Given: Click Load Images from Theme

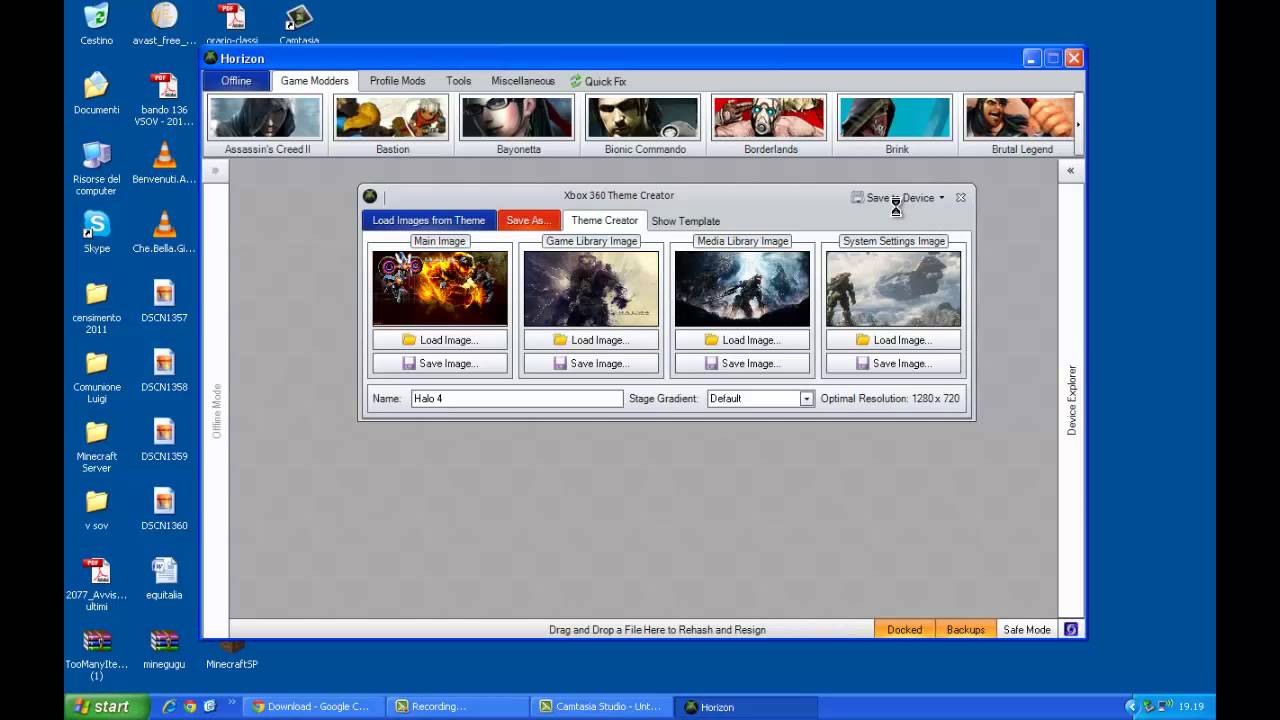Looking at the screenshot, I should point(428,220).
